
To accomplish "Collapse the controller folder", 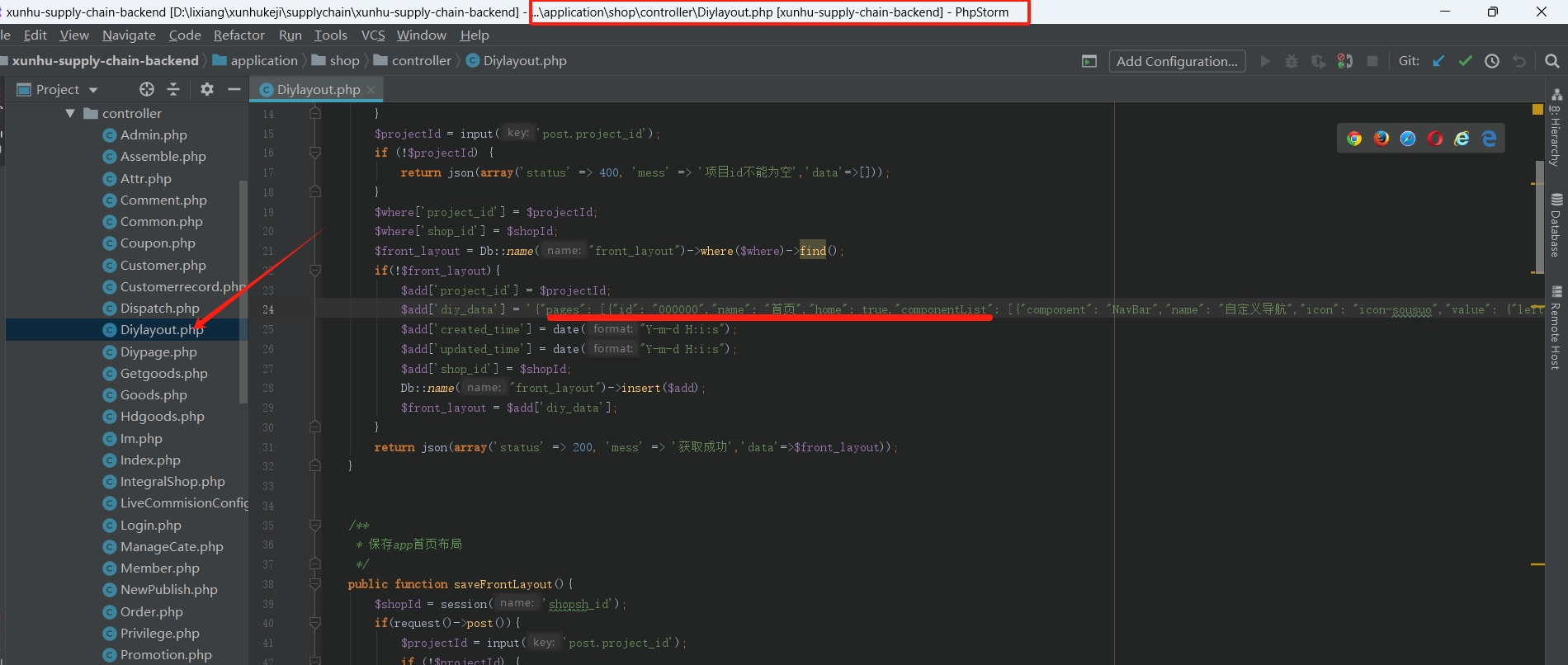I will (x=70, y=113).
